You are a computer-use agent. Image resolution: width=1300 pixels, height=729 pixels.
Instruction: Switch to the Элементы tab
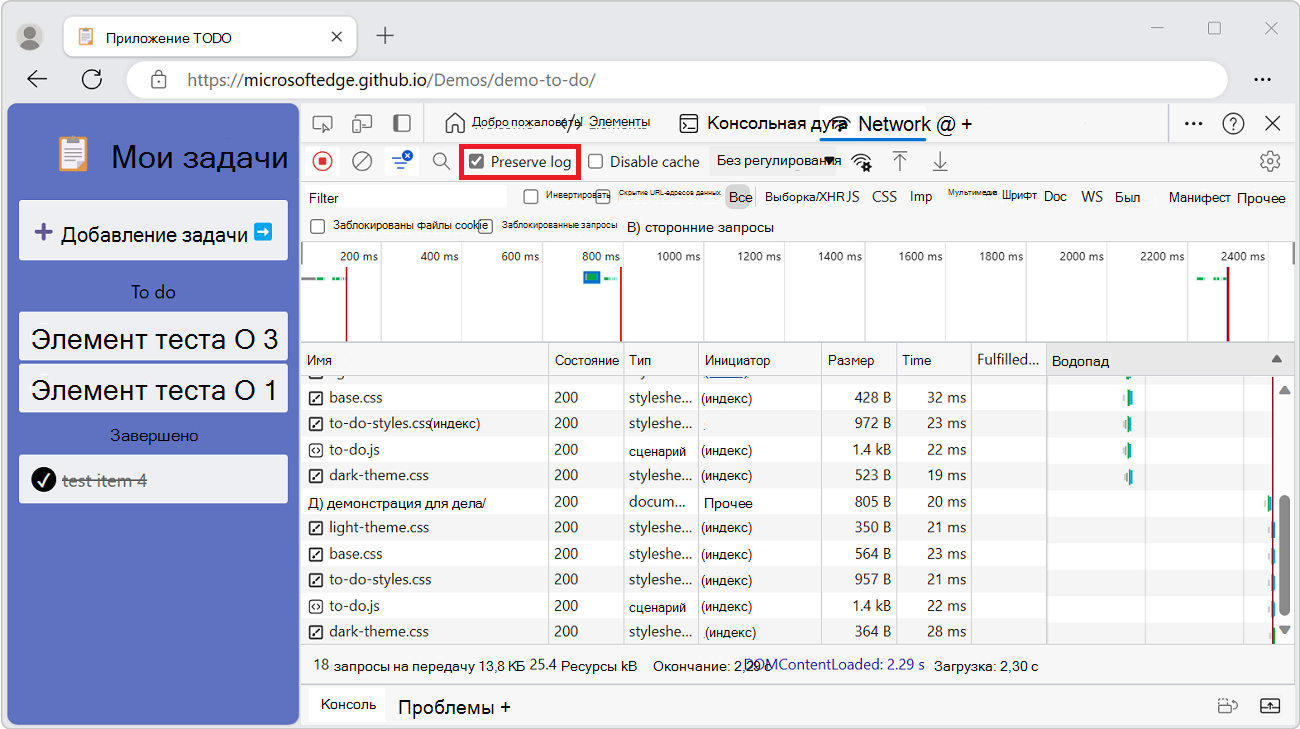point(618,122)
